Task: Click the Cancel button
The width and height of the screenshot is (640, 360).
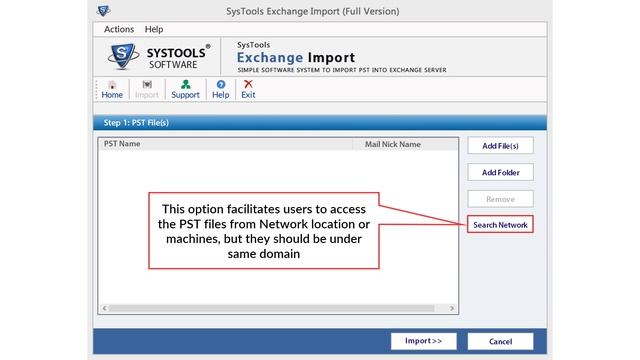Action: (x=500, y=341)
